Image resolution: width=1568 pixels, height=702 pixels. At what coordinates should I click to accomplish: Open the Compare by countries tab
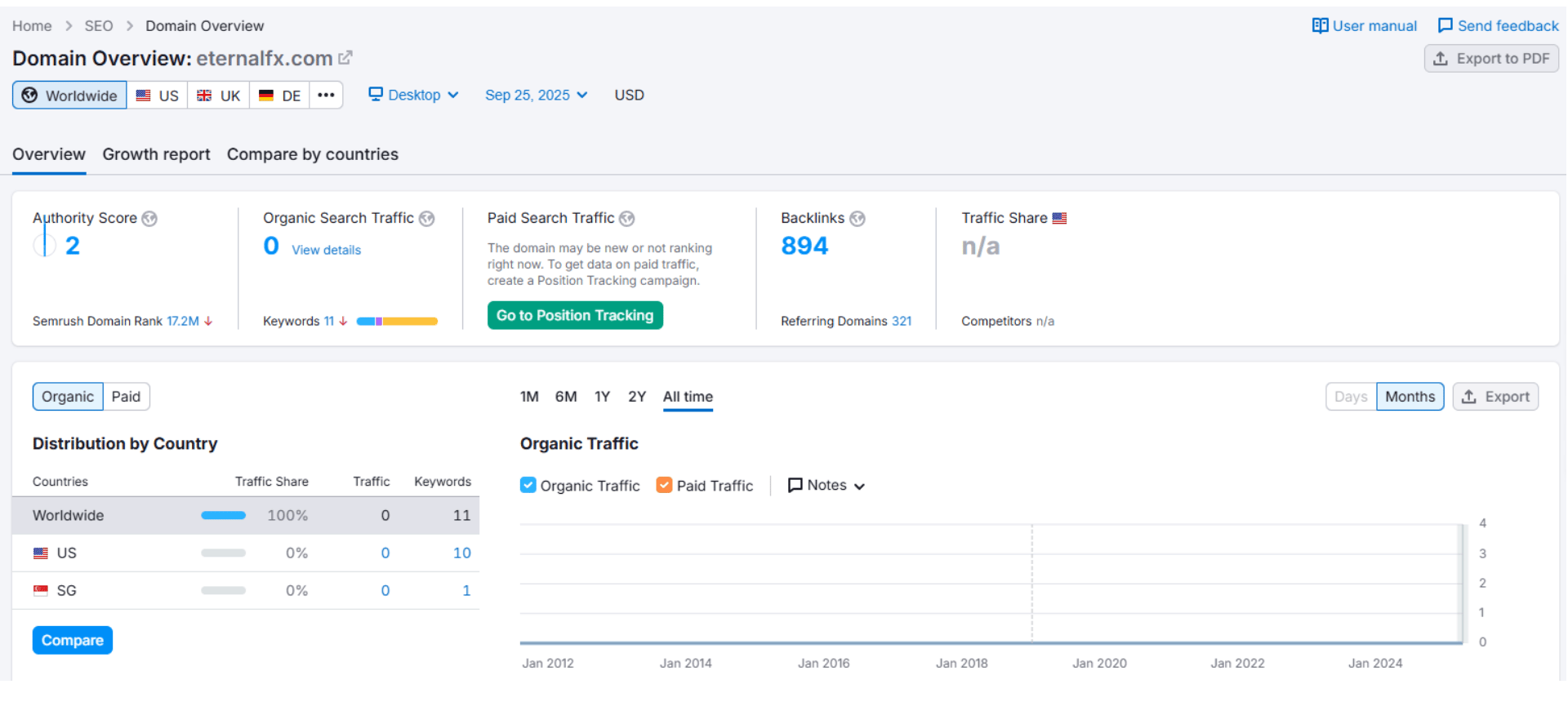click(313, 154)
